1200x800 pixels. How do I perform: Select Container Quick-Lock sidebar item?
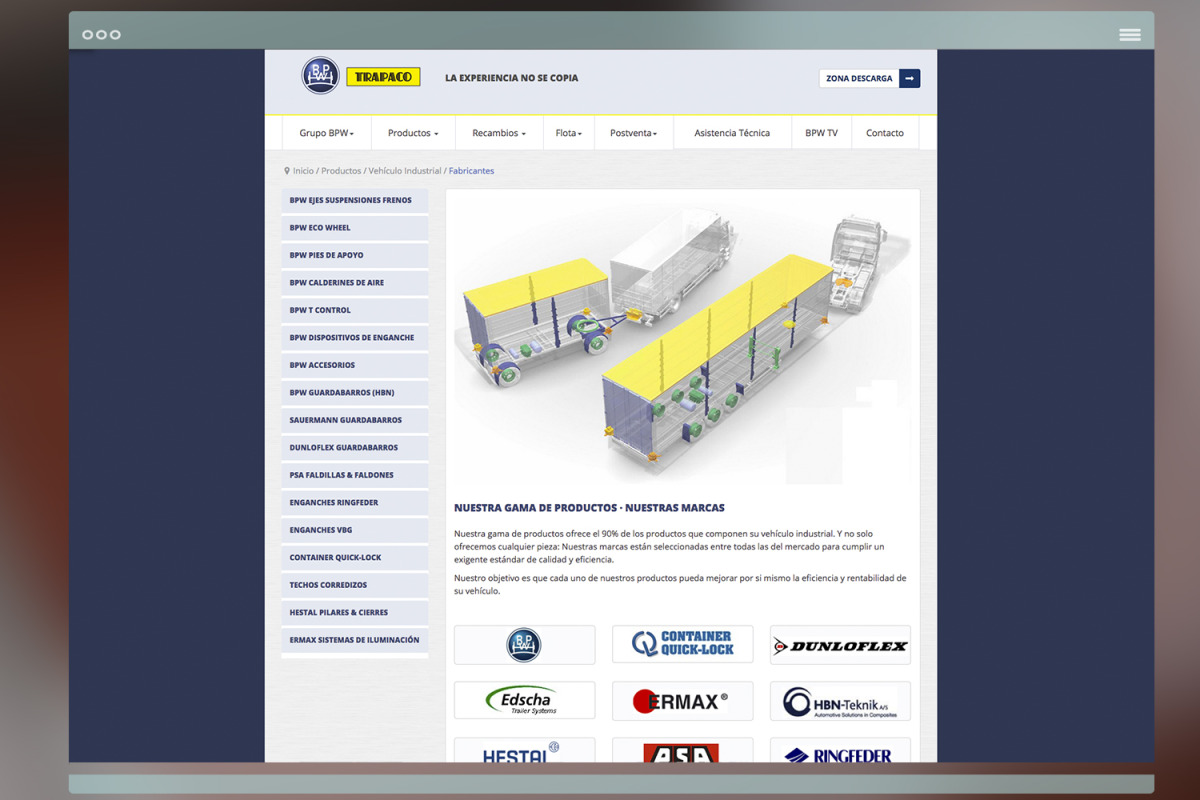tap(355, 558)
